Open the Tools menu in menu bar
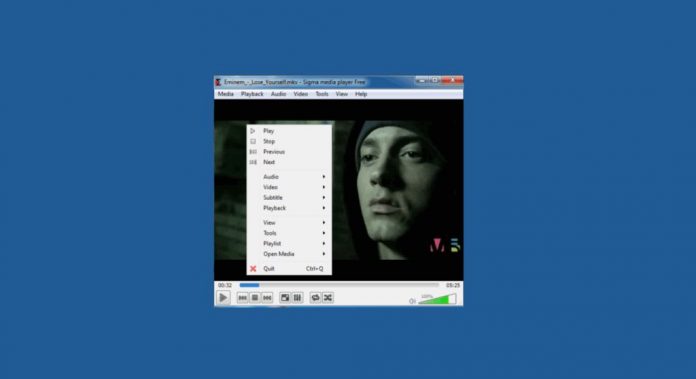Screen dimensions: 696x379 (322, 94)
